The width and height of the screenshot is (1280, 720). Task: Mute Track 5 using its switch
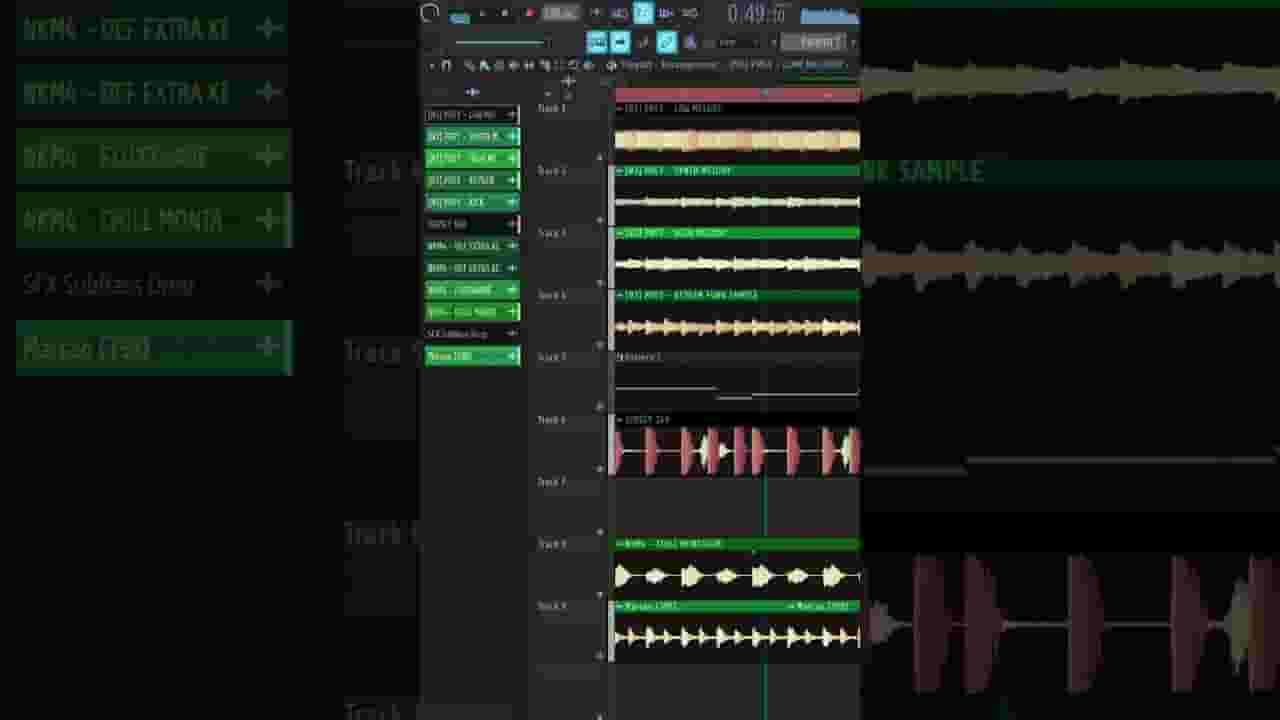[x=600, y=406]
